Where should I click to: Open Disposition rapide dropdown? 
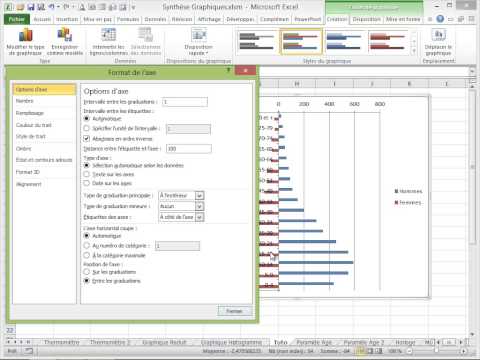(199, 42)
